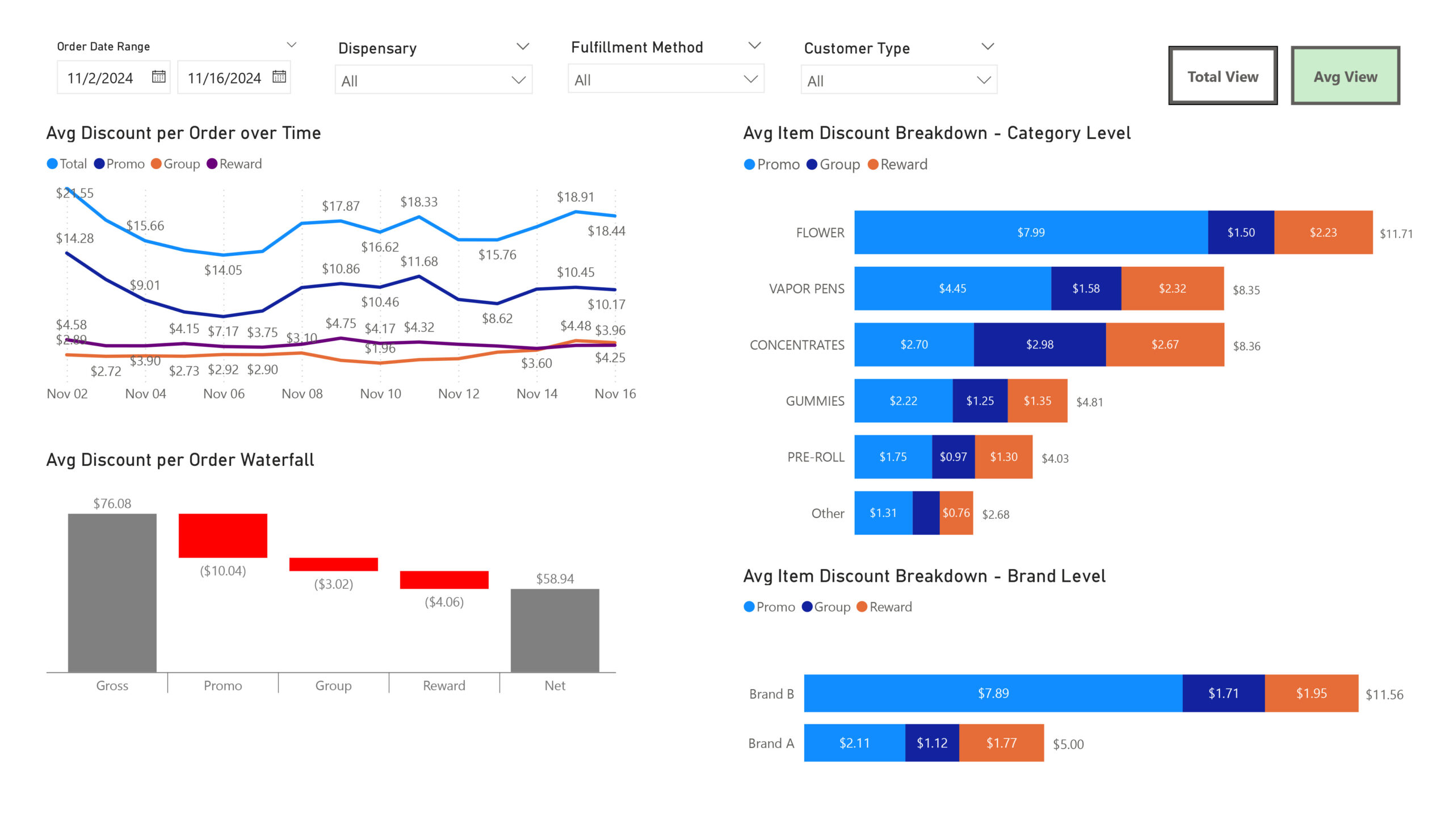
Task: Open the end date calendar picker icon
Action: point(279,77)
